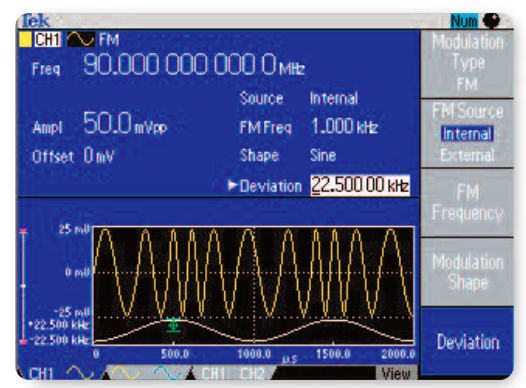
Task: Select the blue waveform view tab
Action: [x=167, y=373]
